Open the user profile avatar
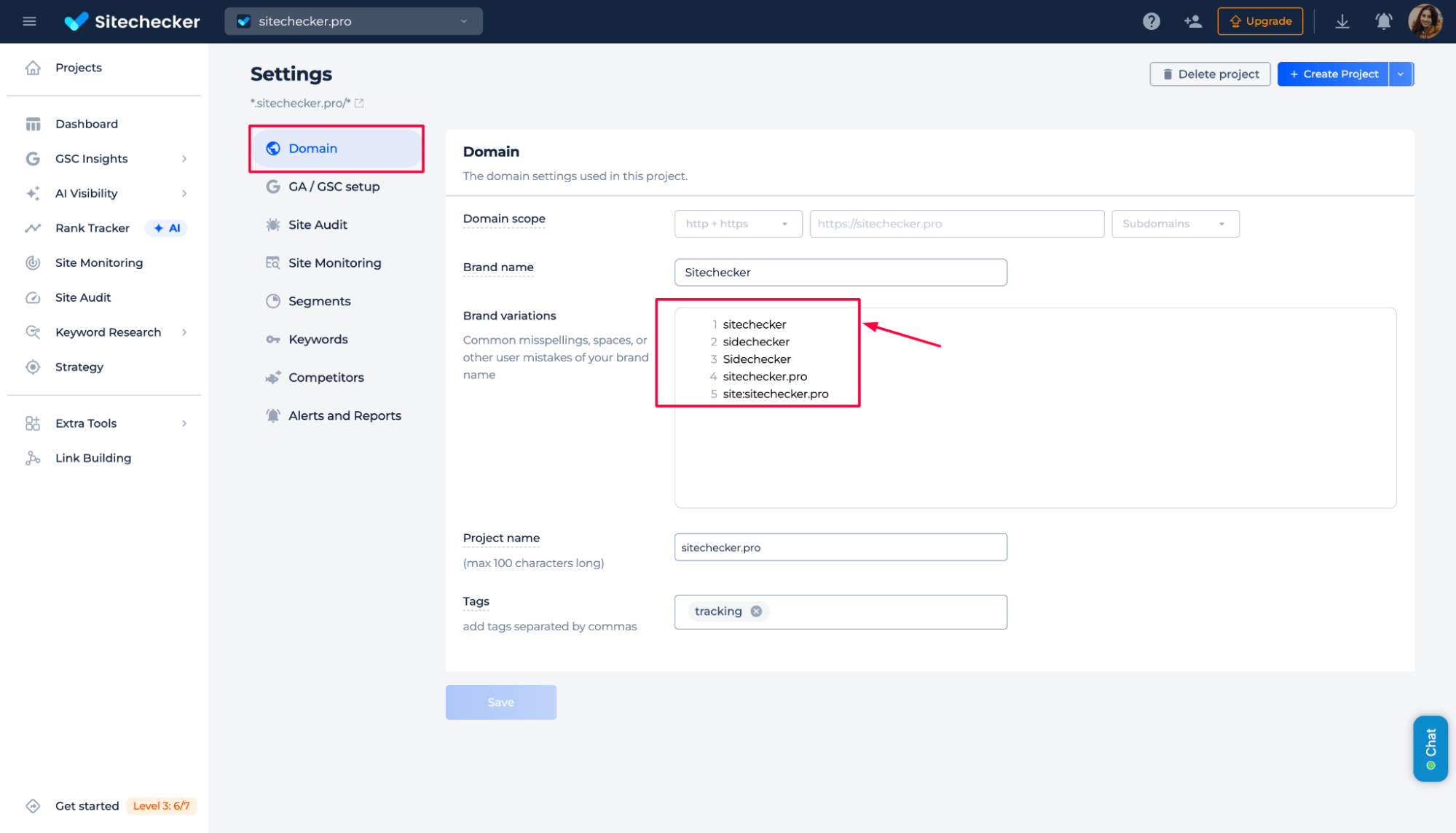The height and width of the screenshot is (833, 1456). tap(1425, 21)
